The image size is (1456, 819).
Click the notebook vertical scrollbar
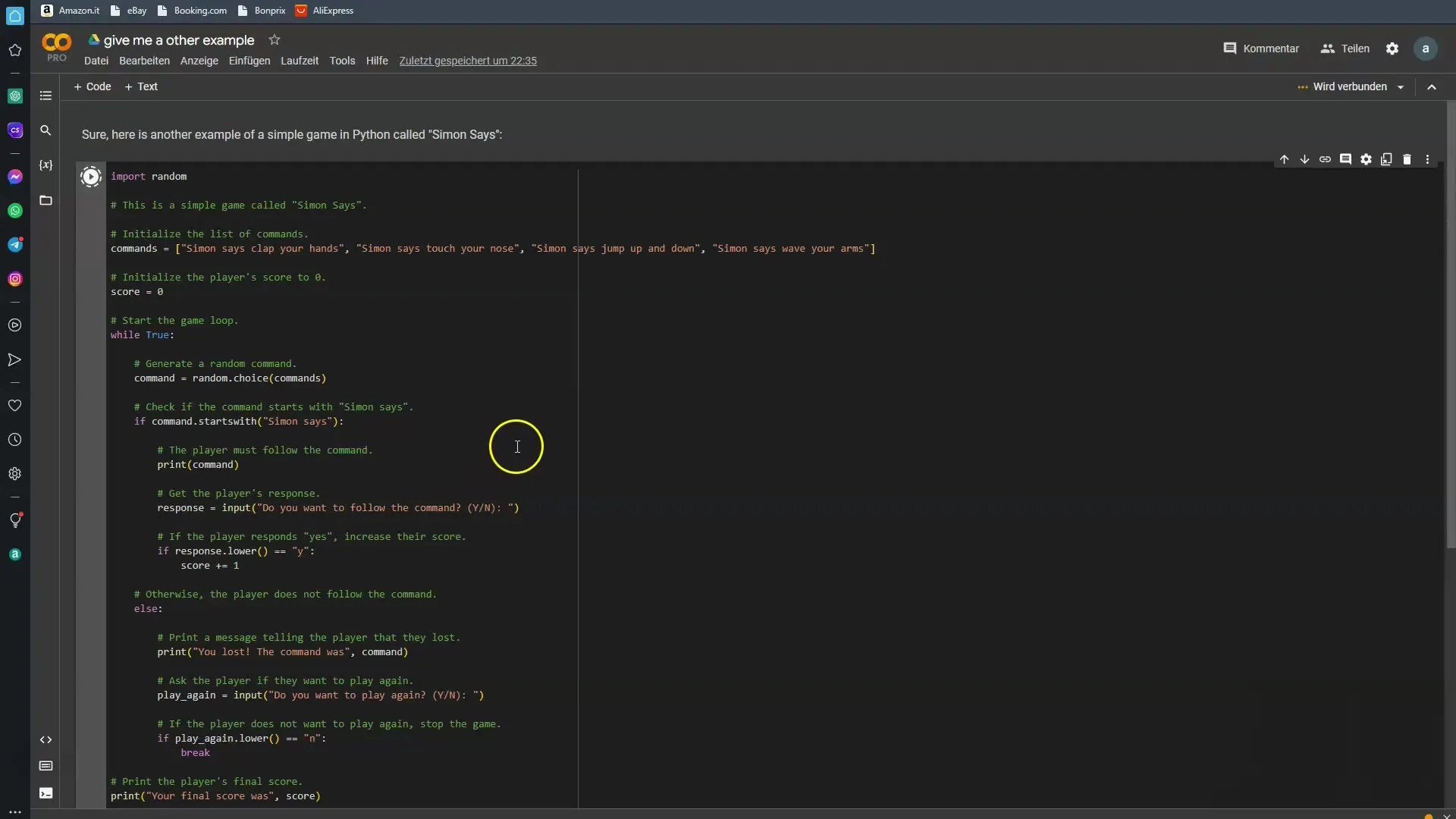[x=1451, y=326]
